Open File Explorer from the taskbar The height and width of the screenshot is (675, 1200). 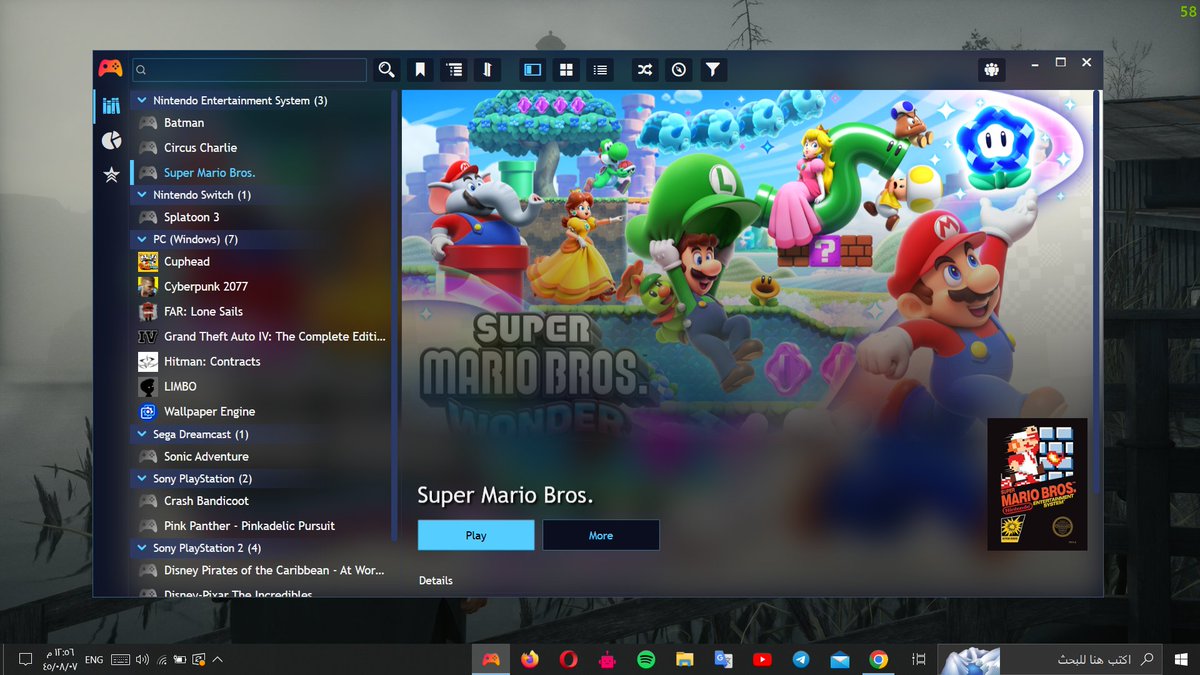point(685,660)
